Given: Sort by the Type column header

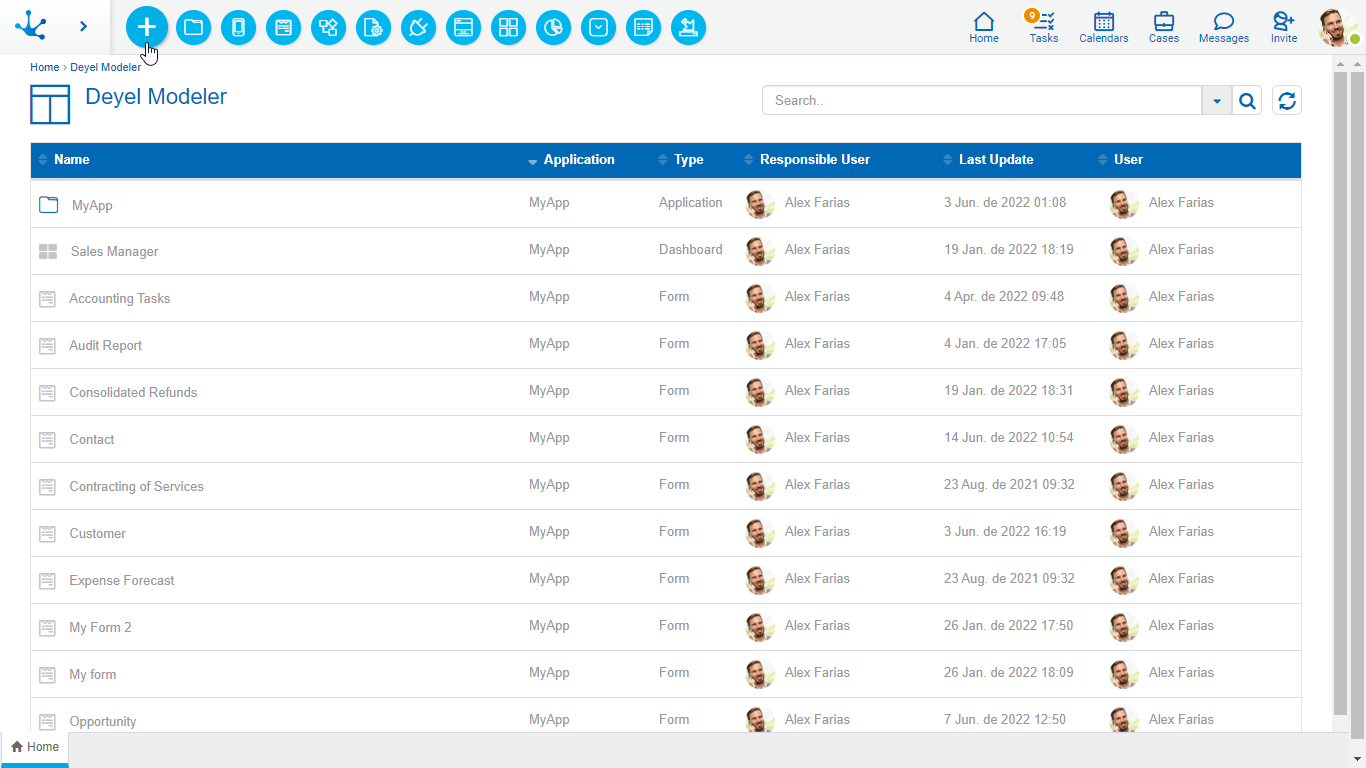Looking at the screenshot, I should 688,160.
